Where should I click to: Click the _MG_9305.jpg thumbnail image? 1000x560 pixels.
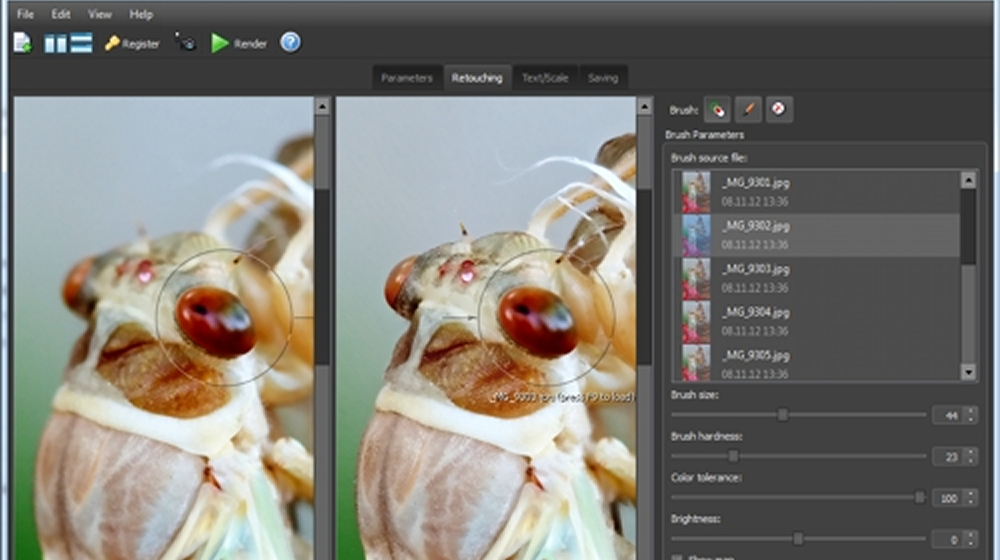click(696, 362)
